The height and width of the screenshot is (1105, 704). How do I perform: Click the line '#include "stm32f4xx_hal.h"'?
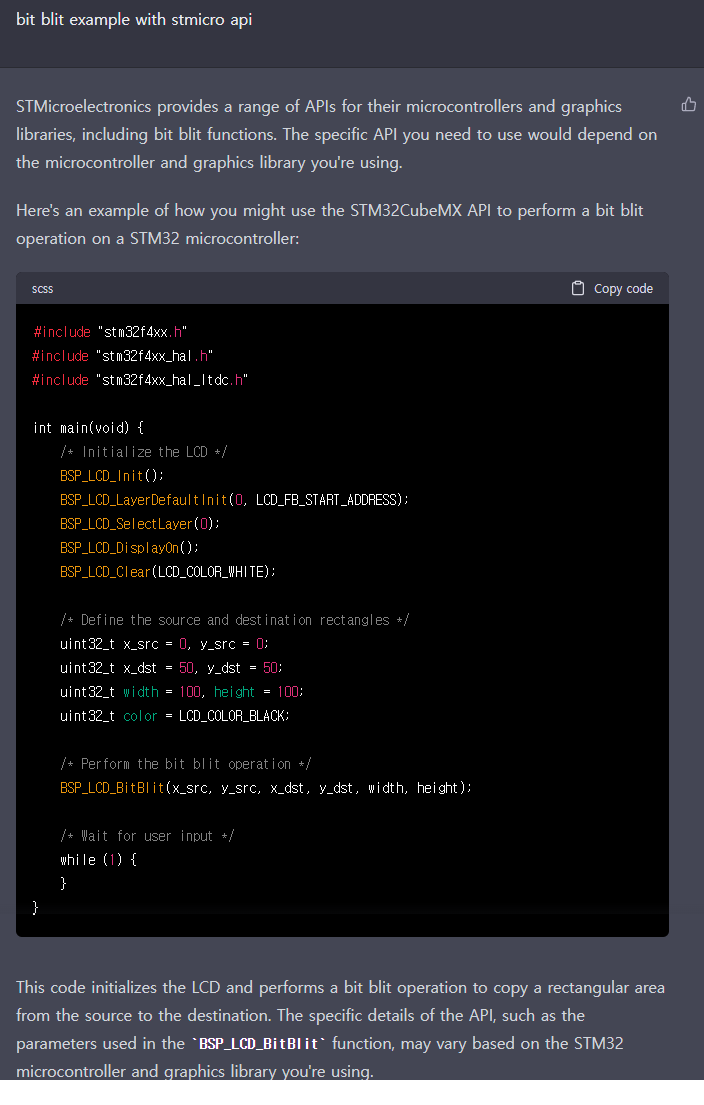point(123,356)
